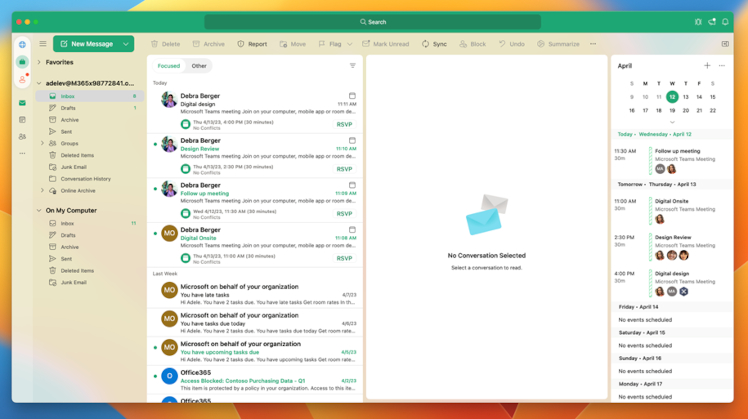Open the account Sent folder
The height and width of the screenshot is (419, 748).
[89, 132]
